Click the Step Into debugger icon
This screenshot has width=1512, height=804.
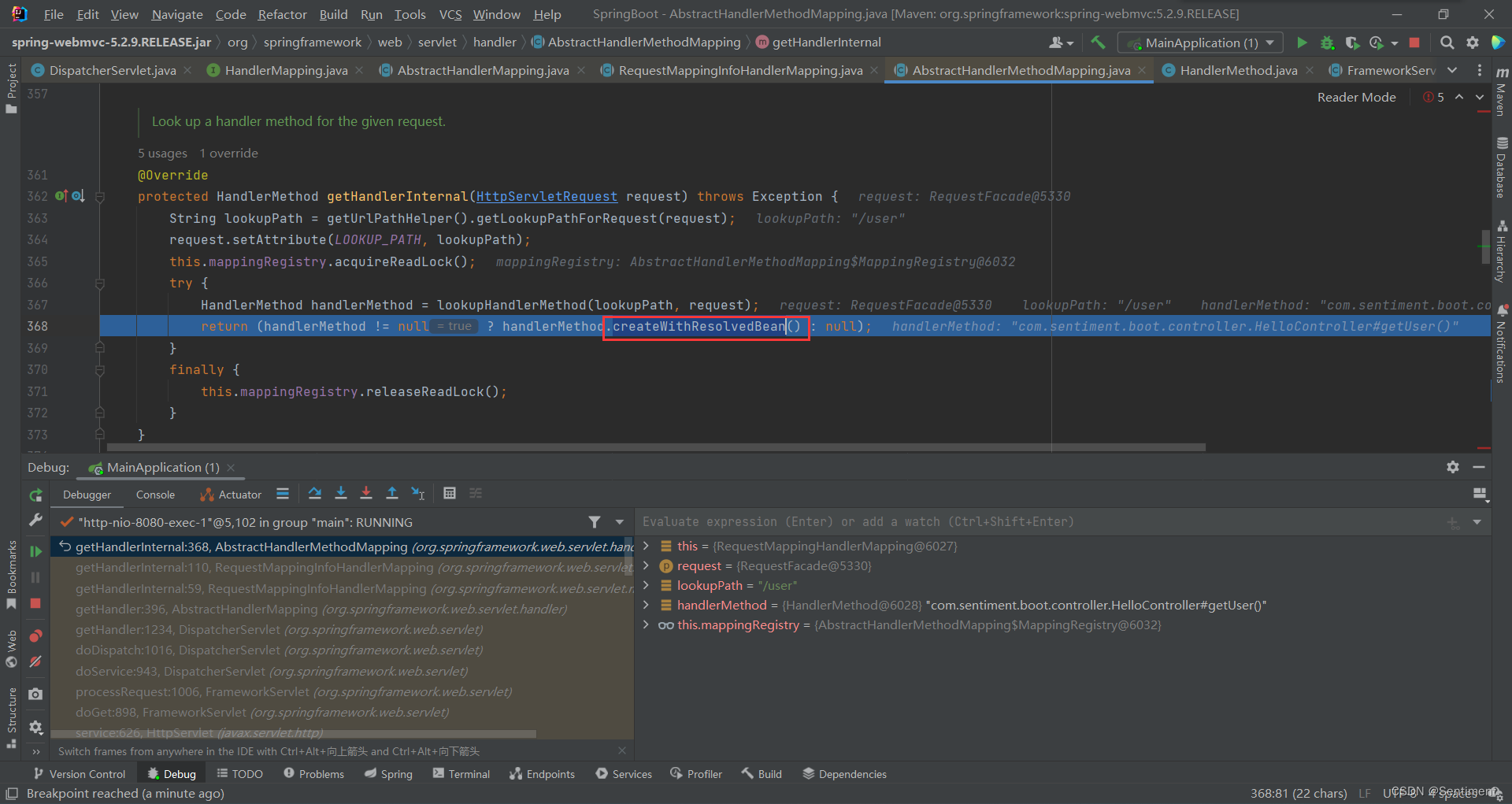[341, 494]
